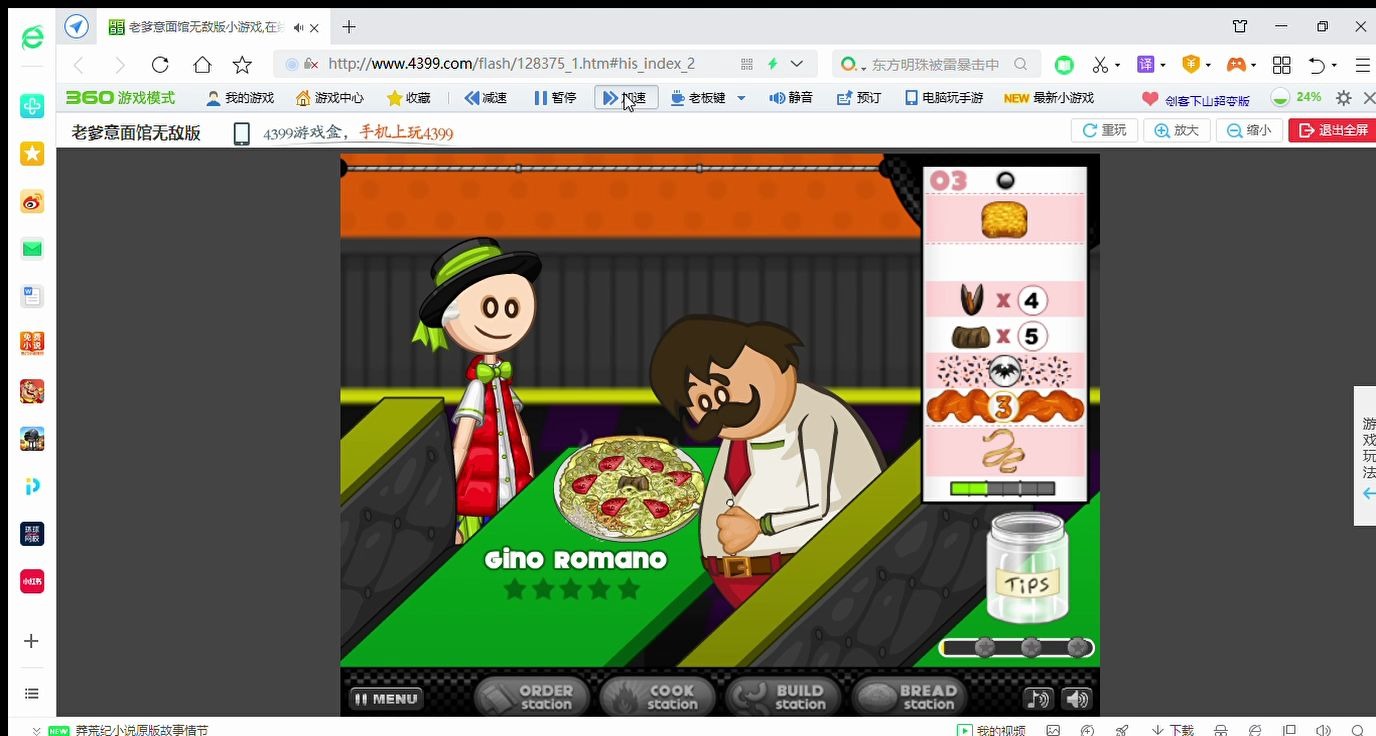Image resolution: width=1376 pixels, height=736 pixels.
Task: Expand the scissors screenshot dropdown arrow
Action: [1117, 66]
